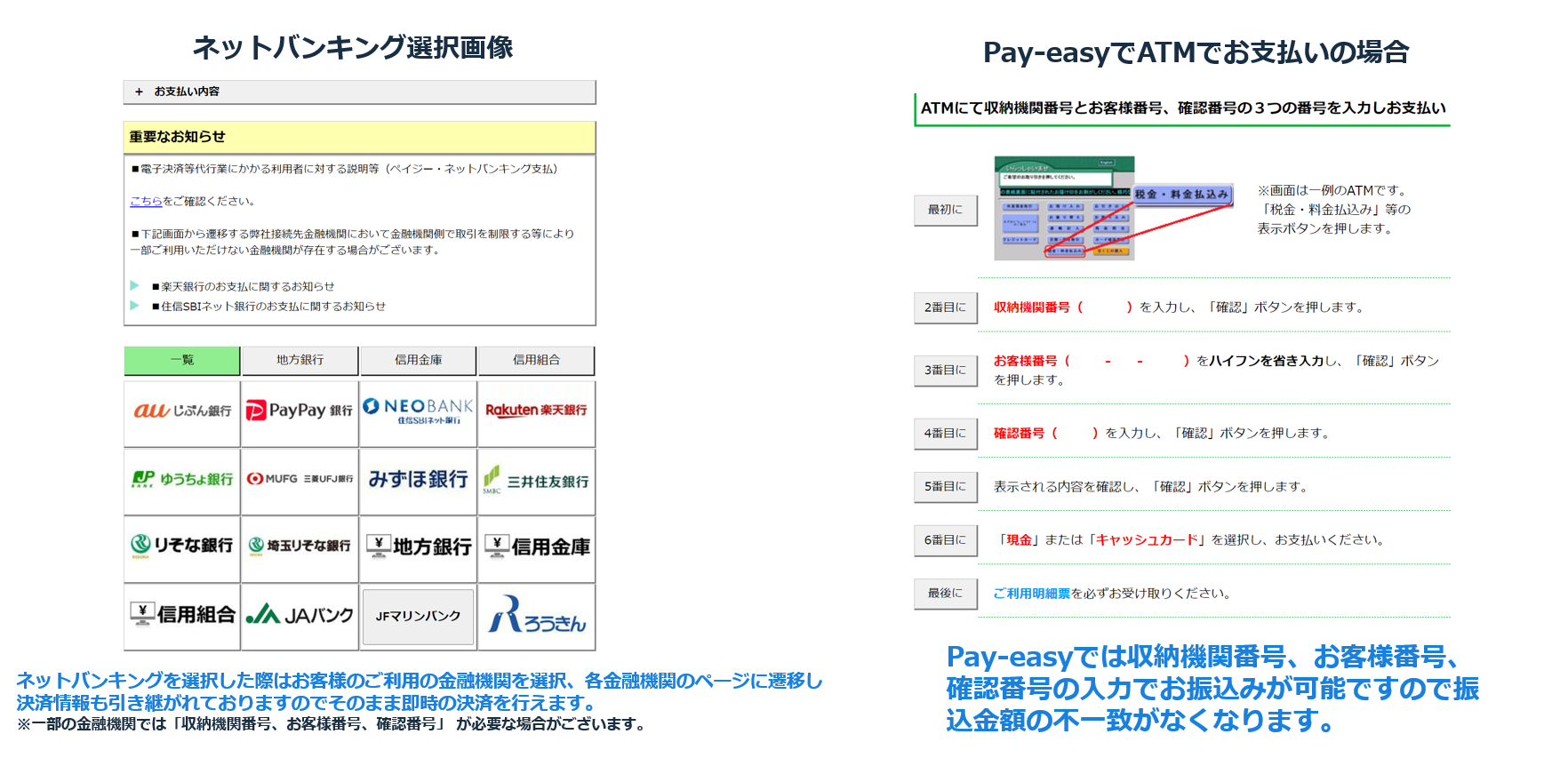Screen dimensions: 1568x758
Task: Choose the MUFG 三菱UFJ銀行 logo
Action: click(x=300, y=479)
